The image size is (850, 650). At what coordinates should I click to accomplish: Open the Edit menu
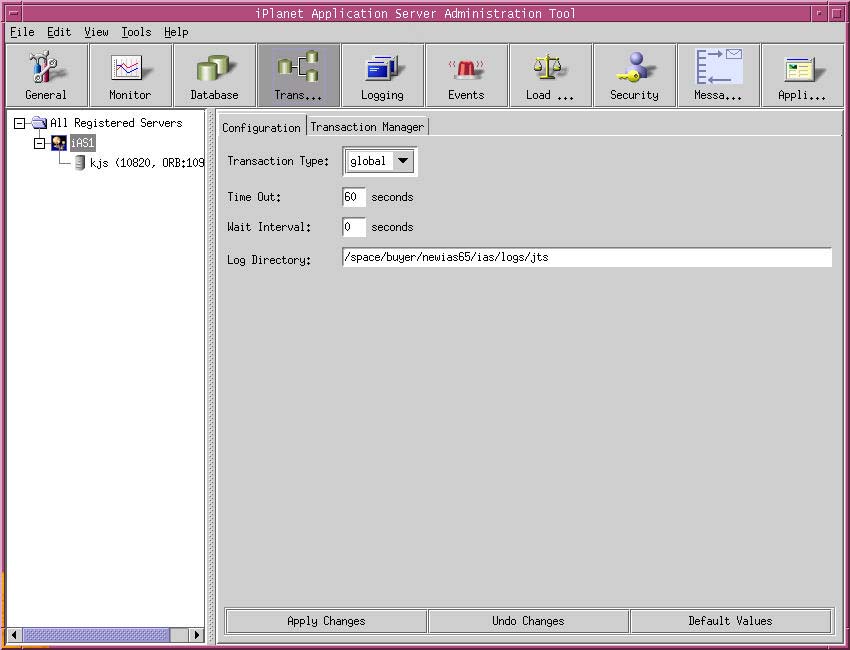click(59, 32)
